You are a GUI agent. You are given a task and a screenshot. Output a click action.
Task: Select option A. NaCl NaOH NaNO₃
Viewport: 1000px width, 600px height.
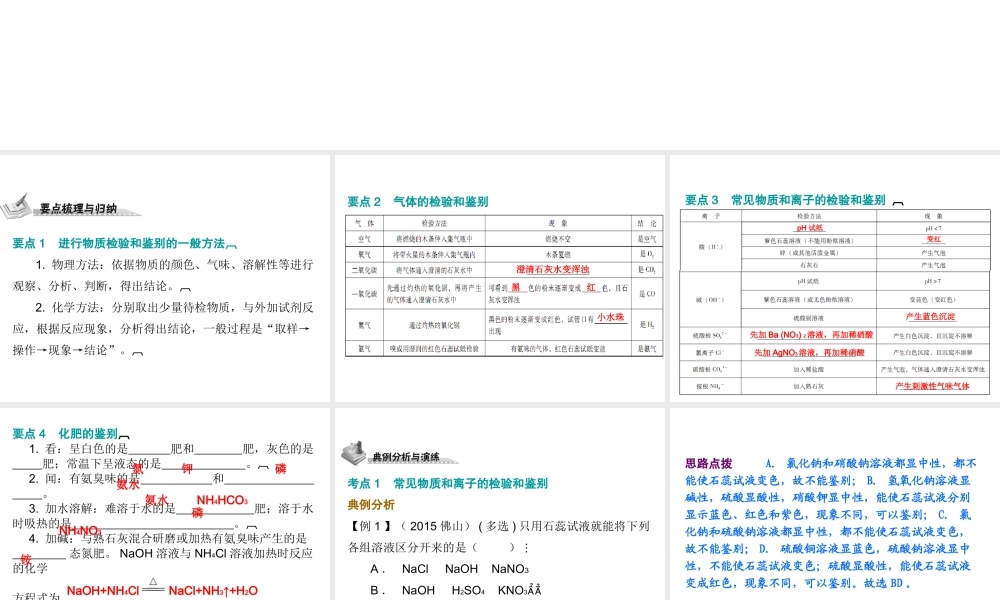pos(450,569)
